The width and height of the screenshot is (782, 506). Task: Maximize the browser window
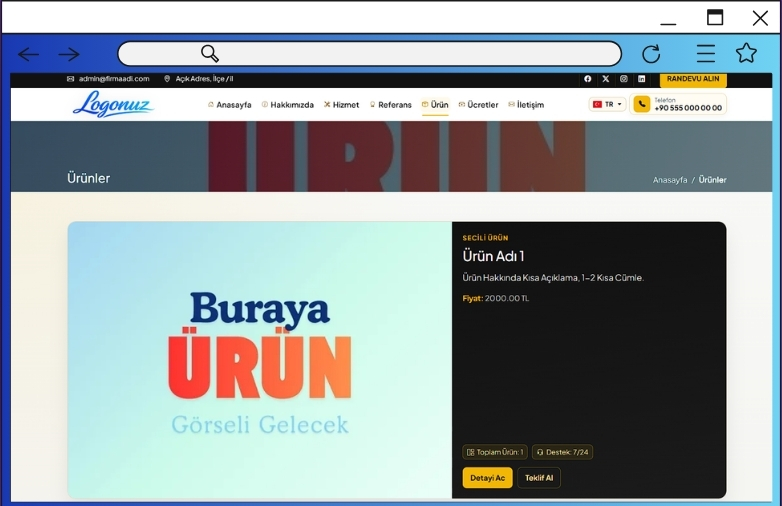[715, 17]
